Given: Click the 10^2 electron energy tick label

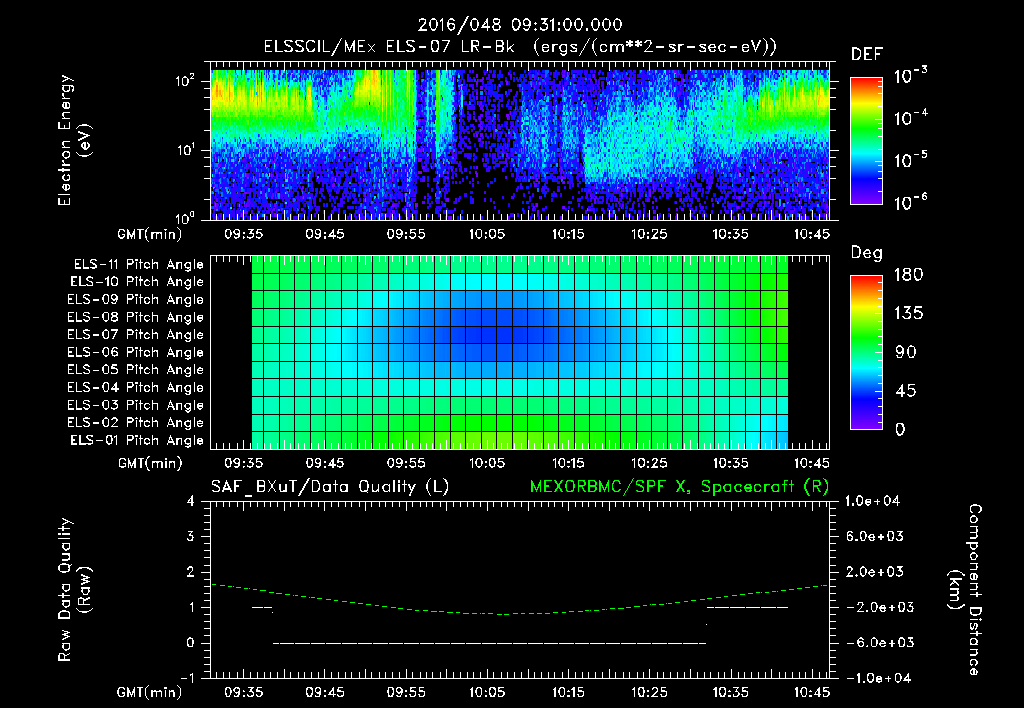Looking at the screenshot, I should (x=185, y=81).
